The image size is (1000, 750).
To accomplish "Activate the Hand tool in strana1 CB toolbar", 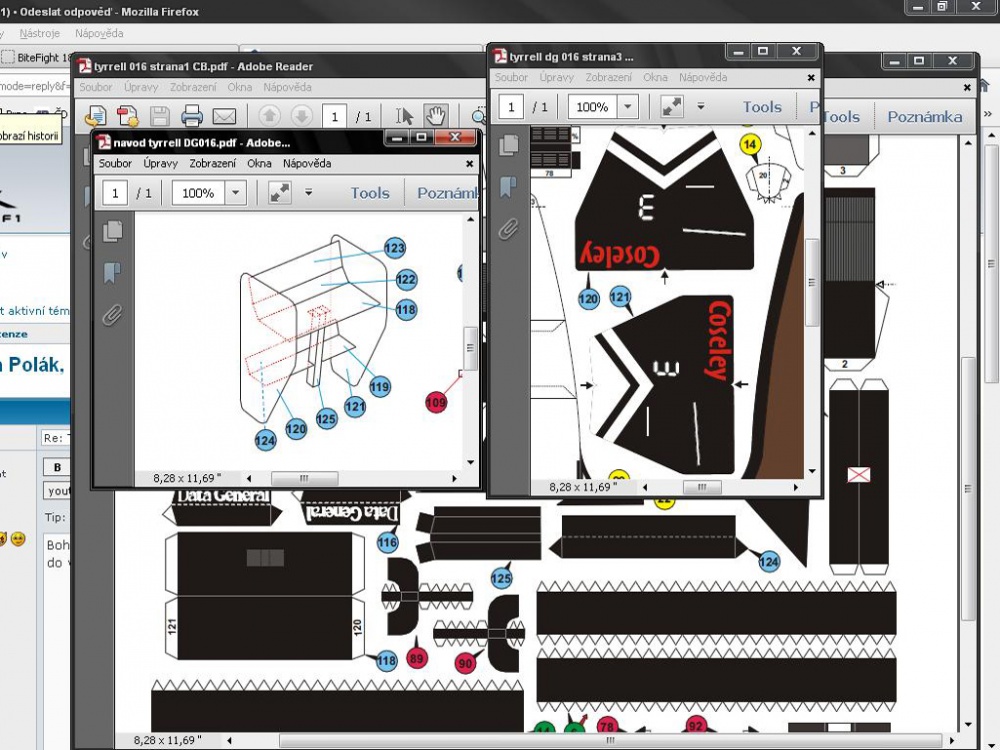I will 436,116.
